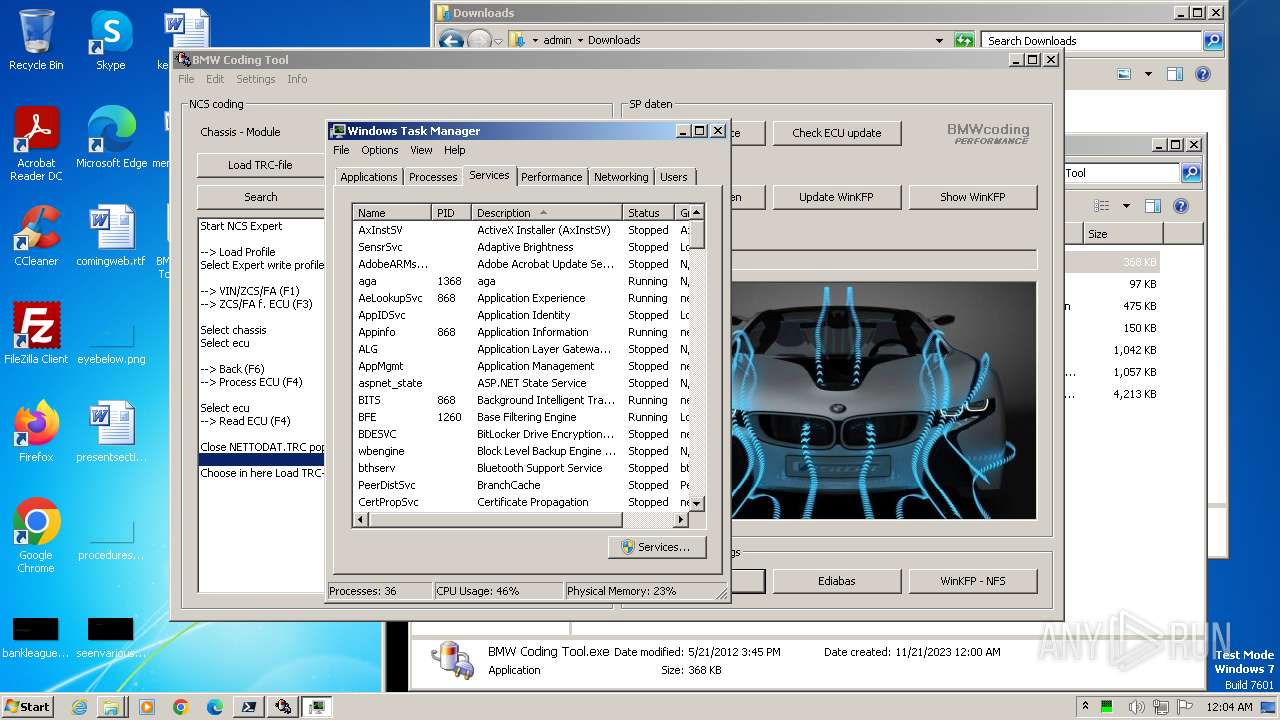Image resolution: width=1280 pixels, height=720 pixels.
Task: Open recent pages dropdown beside navigation arrows
Action: 498,41
